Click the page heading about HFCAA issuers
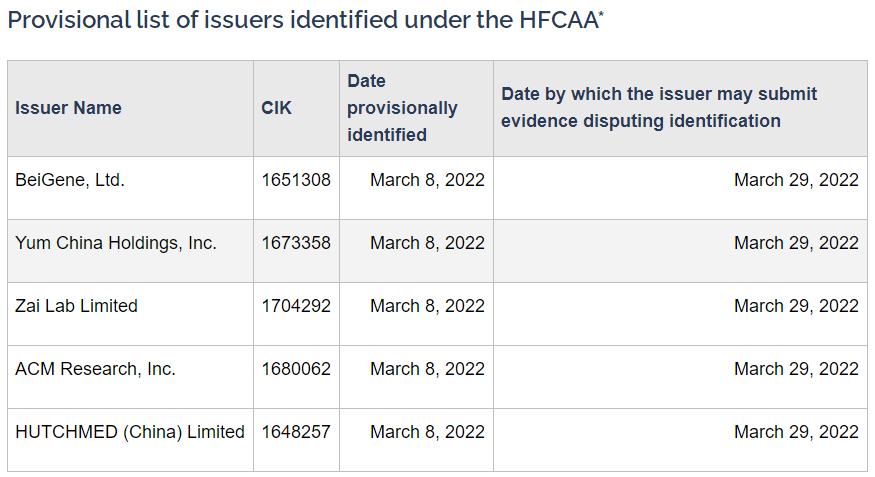This screenshot has height=477, width=875. point(305,20)
